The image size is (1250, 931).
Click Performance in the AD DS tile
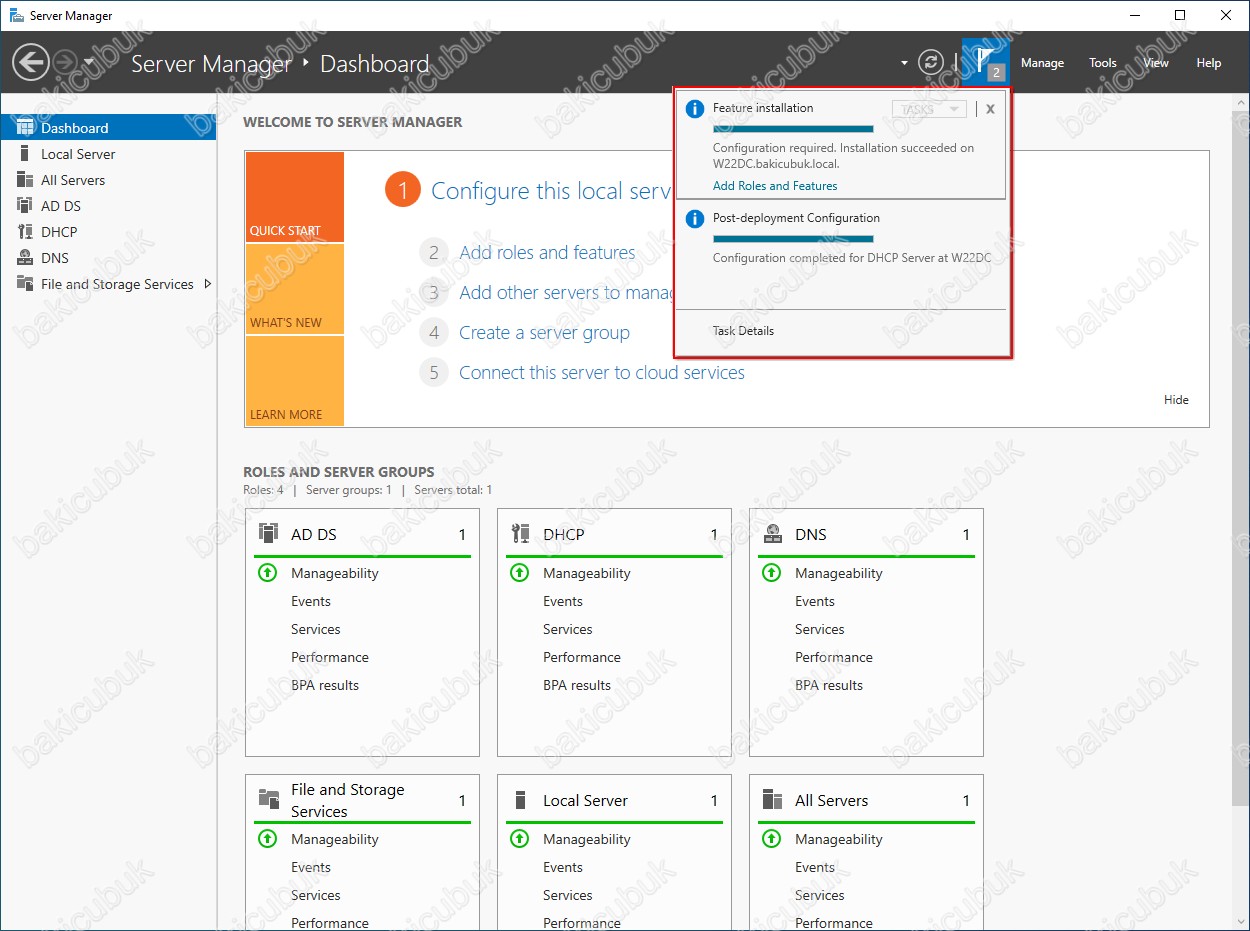[330, 657]
